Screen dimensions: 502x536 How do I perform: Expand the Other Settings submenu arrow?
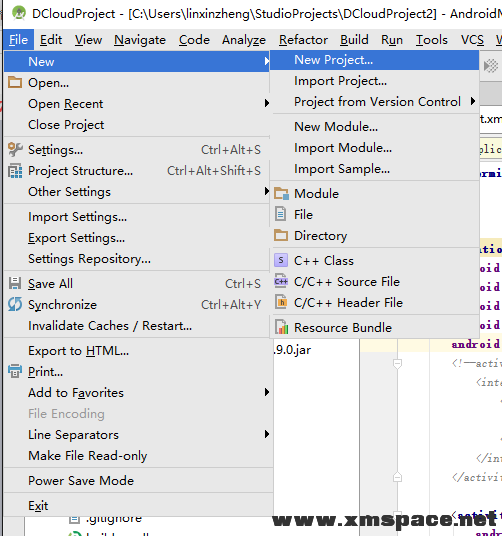267,191
